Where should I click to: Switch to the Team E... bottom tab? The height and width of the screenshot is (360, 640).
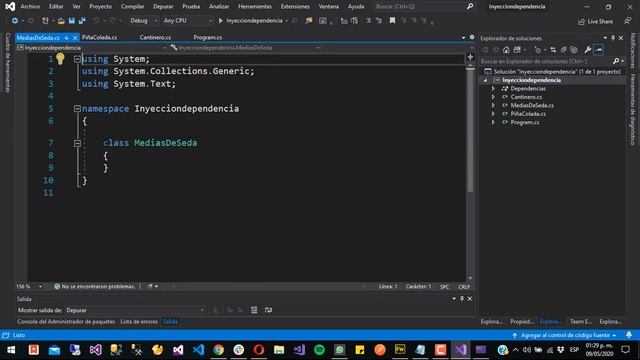[x=580, y=322]
